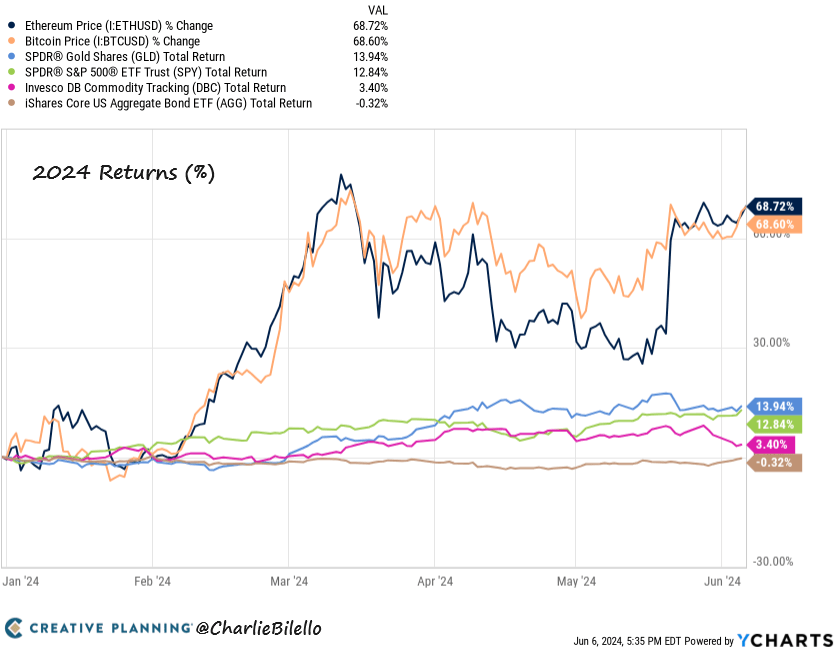835x651 pixels.
Task: Click the 13.94% gold end-of-line flag
Action: pyautogui.click(x=775, y=406)
